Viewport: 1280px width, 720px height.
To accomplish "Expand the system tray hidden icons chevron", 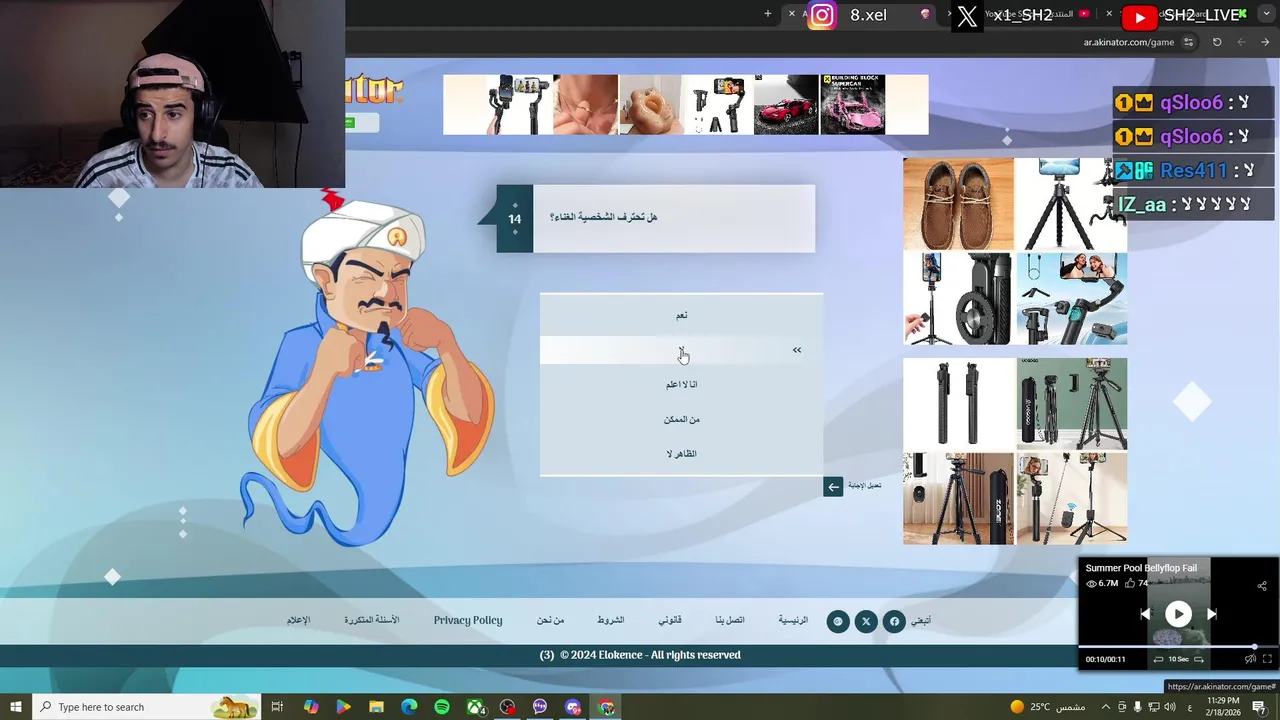I will [x=1106, y=707].
